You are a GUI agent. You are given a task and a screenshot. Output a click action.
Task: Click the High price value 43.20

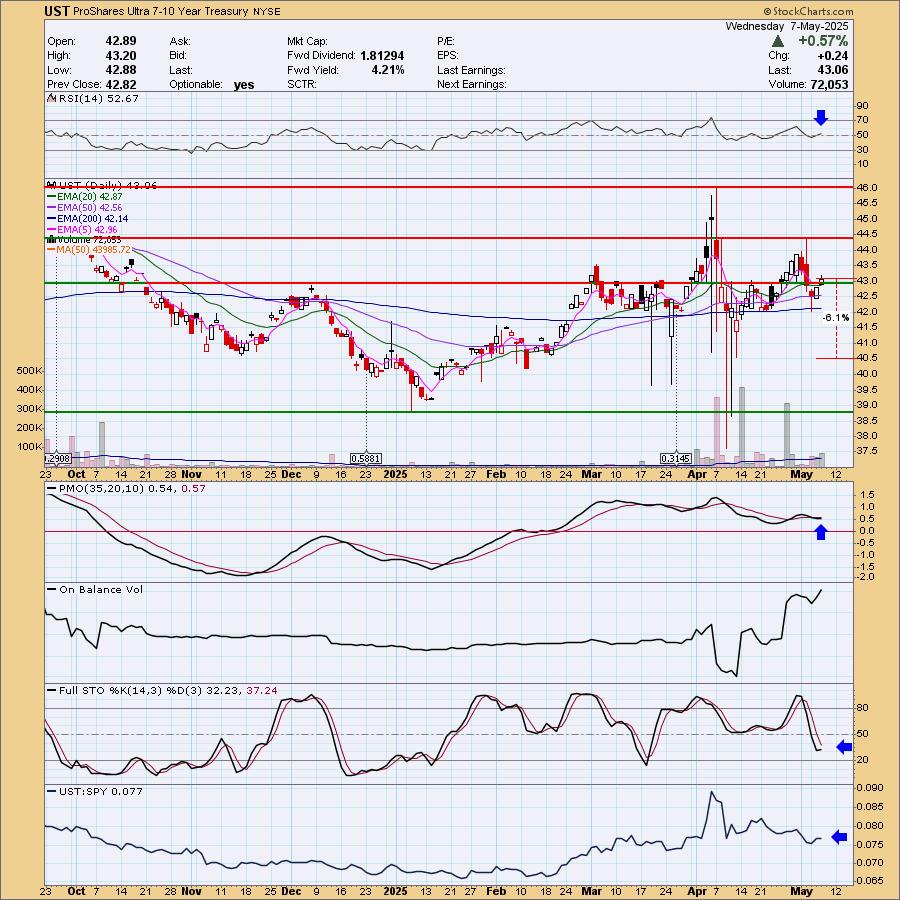121,56
